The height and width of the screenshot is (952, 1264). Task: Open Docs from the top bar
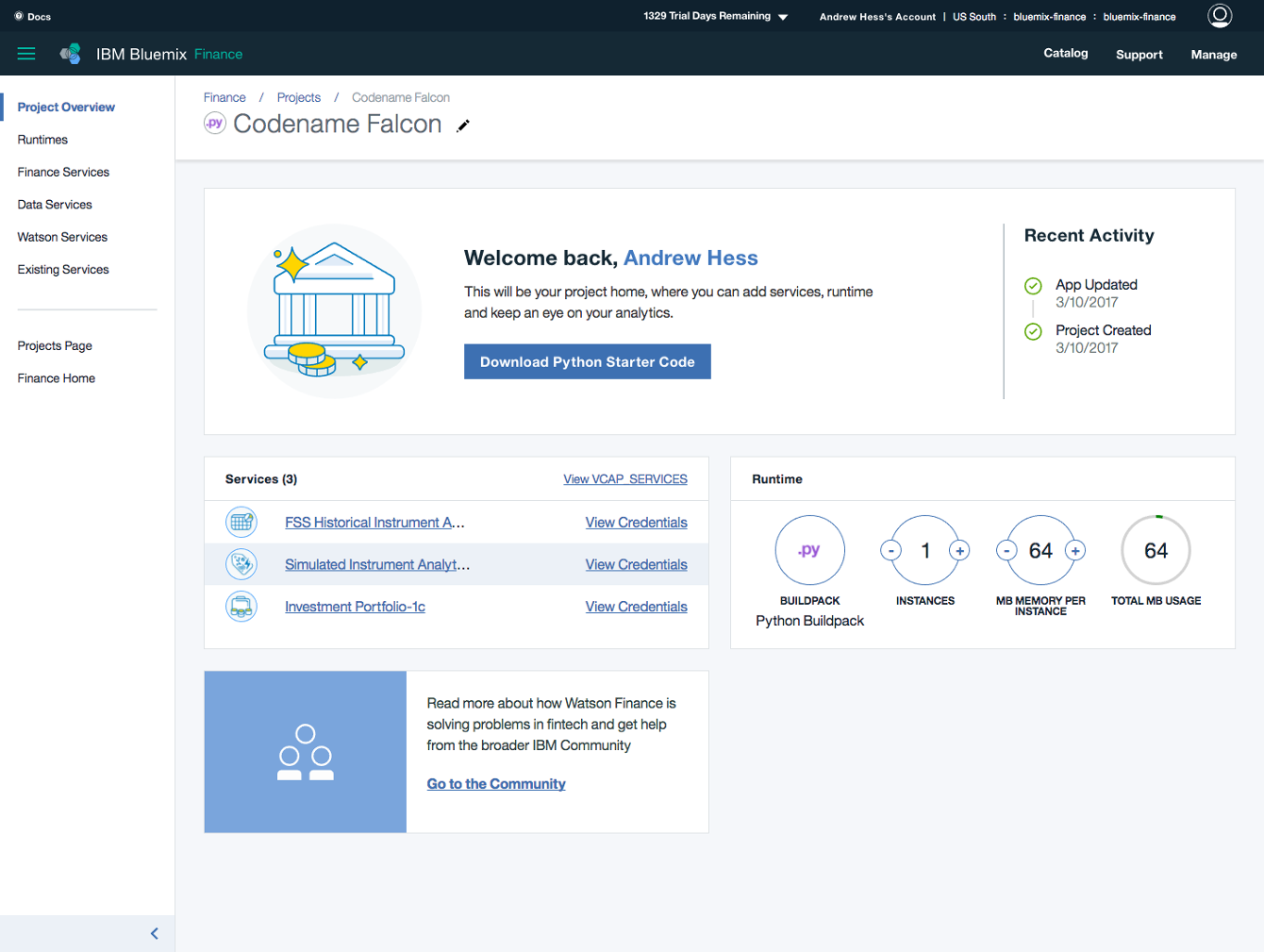[x=28, y=15]
